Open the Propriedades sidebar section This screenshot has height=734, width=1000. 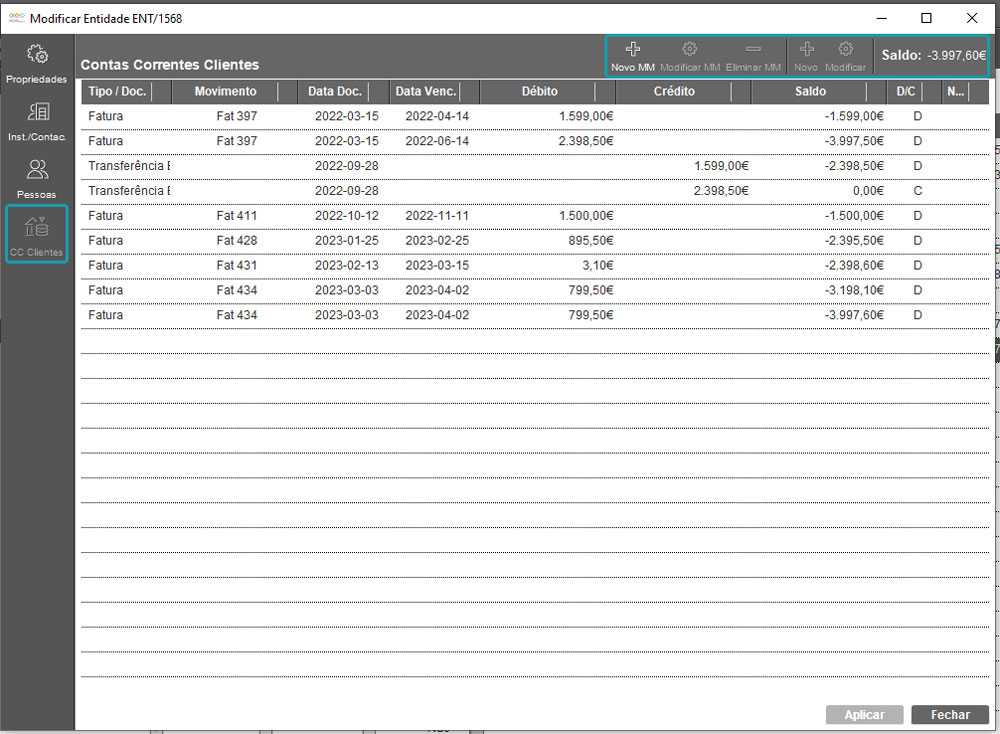(x=37, y=64)
